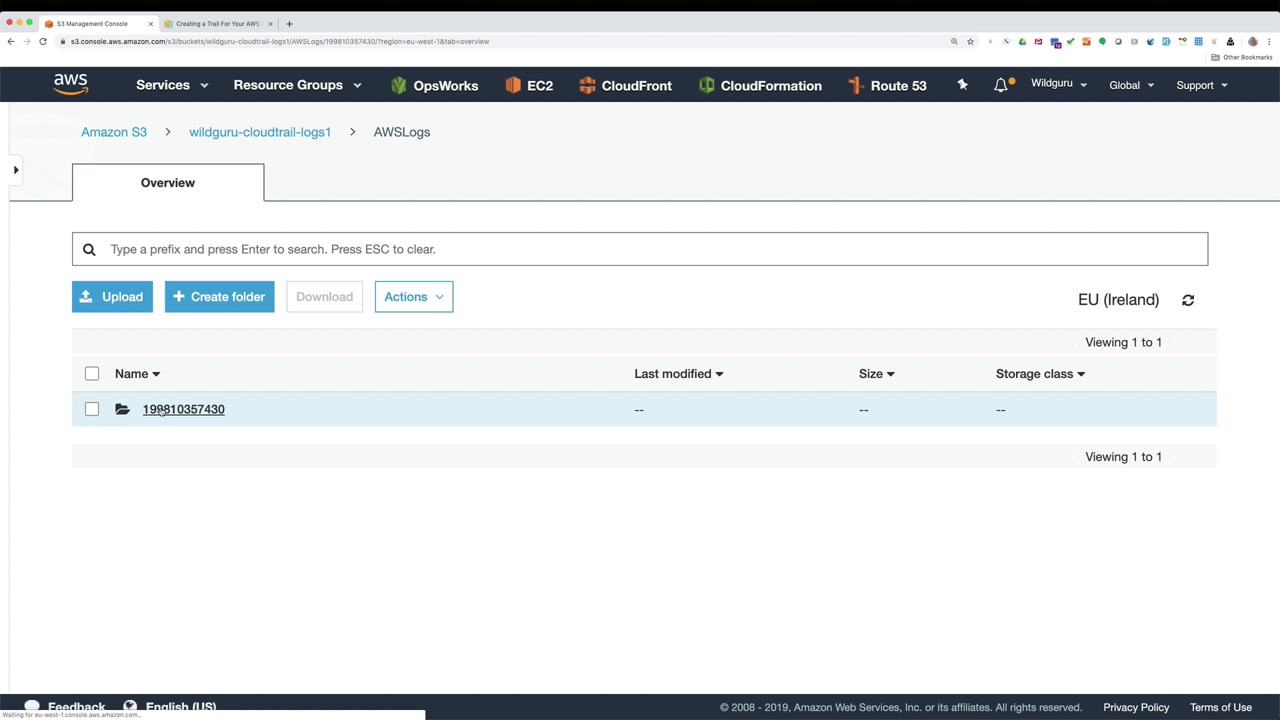Image resolution: width=1280 pixels, height=720 pixels.
Task: Close the Creating a Trail tab
Action: tap(270, 23)
